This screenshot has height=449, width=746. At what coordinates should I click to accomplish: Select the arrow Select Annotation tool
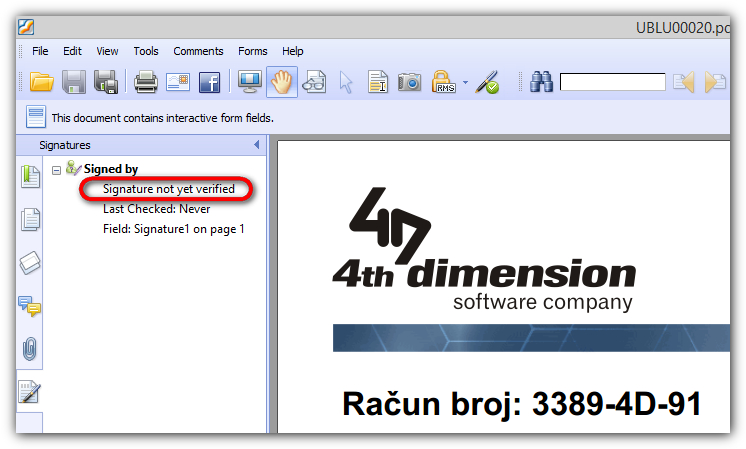(346, 82)
